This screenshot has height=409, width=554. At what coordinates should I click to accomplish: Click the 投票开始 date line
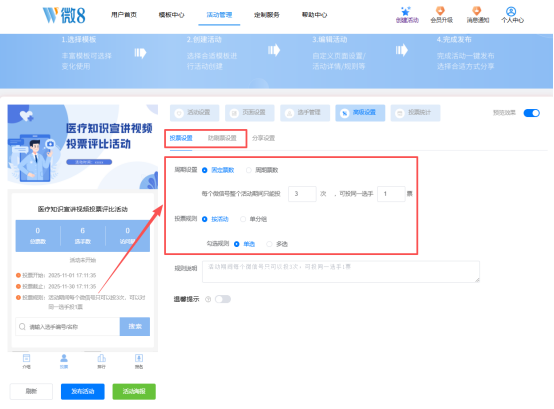pos(56,275)
